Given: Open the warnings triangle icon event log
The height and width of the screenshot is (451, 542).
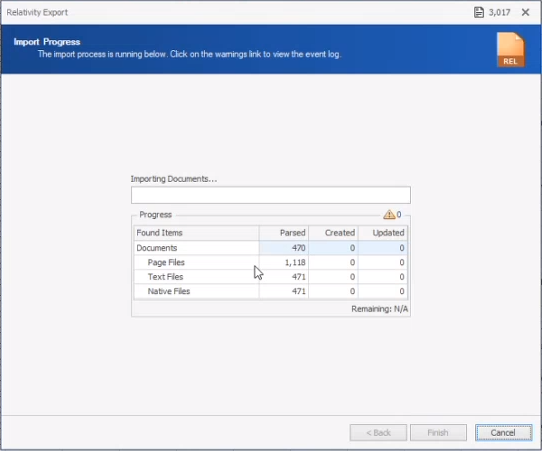Looking at the screenshot, I should [x=389, y=214].
